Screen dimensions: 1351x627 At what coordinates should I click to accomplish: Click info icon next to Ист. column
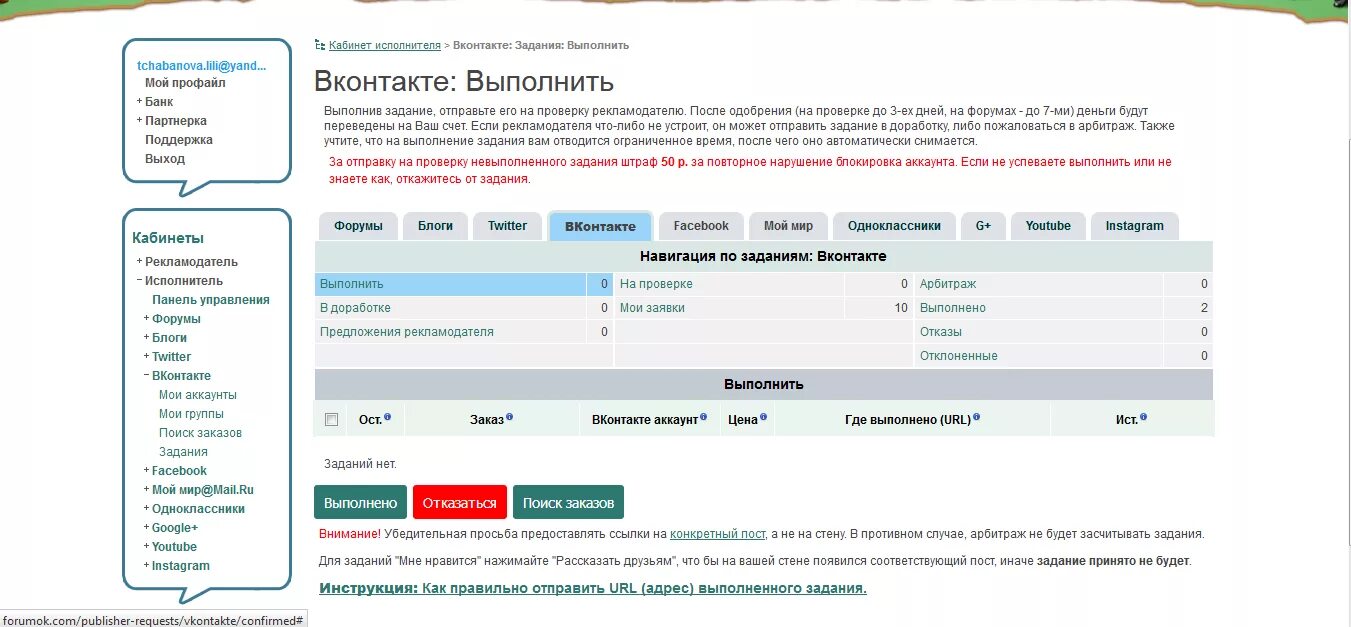[1143, 417]
